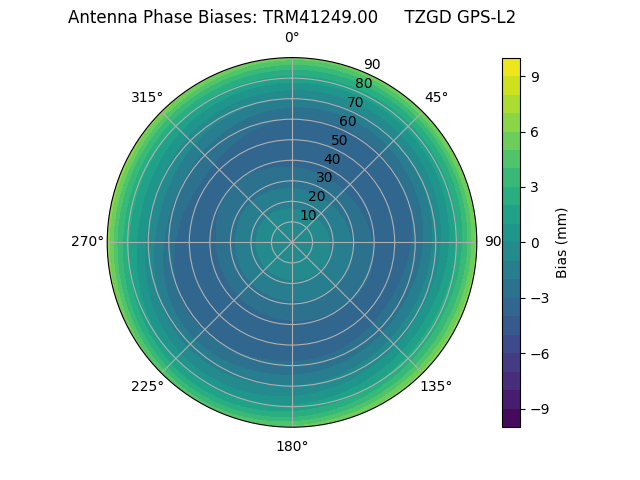Select the 135° azimuth label
The height and width of the screenshot is (480, 640).
(436, 386)
